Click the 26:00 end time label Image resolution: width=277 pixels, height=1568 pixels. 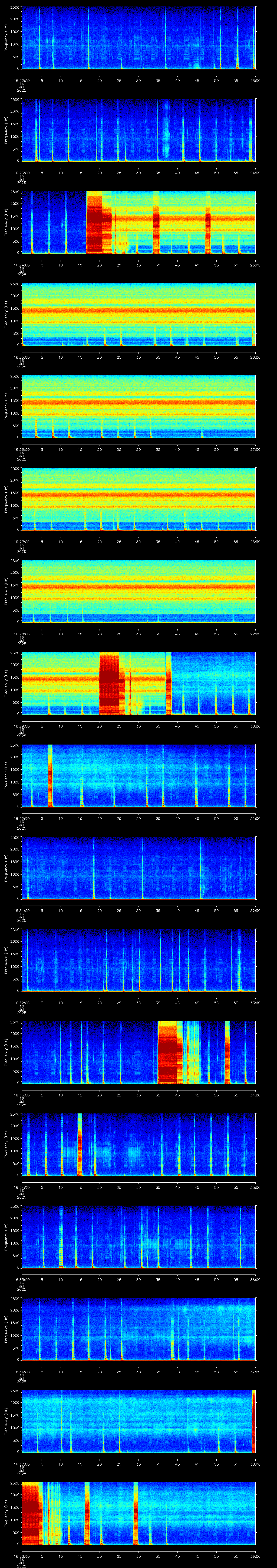256,357
